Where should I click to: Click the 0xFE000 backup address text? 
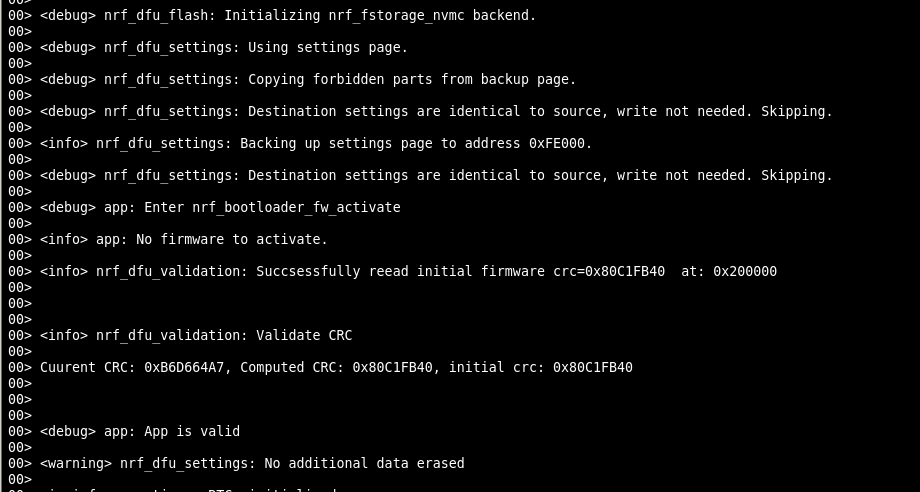coord(556,144)
